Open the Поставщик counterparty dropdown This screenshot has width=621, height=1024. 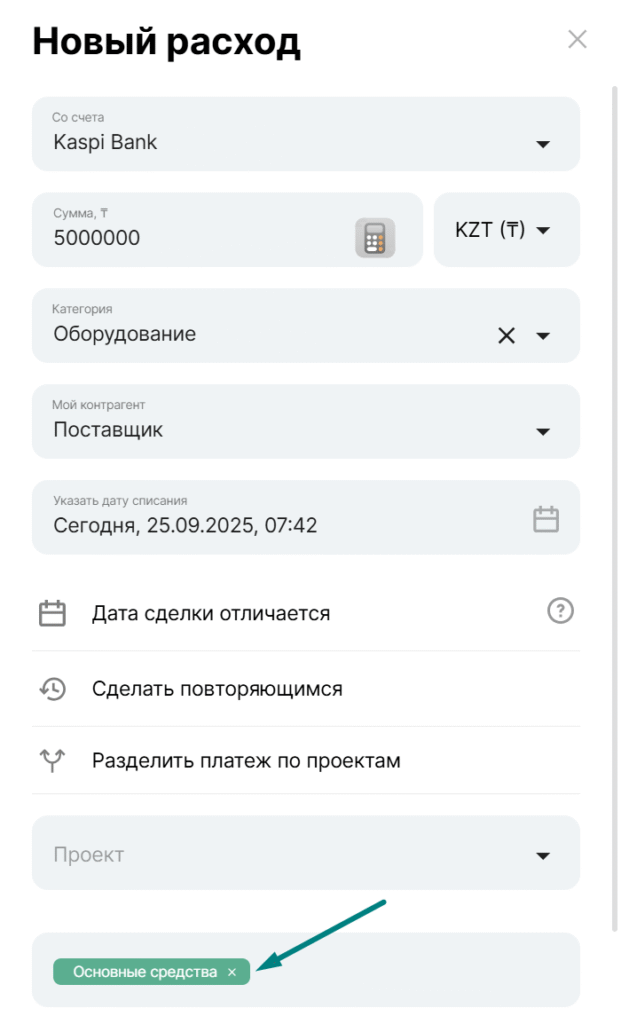[x=543, y=432]
